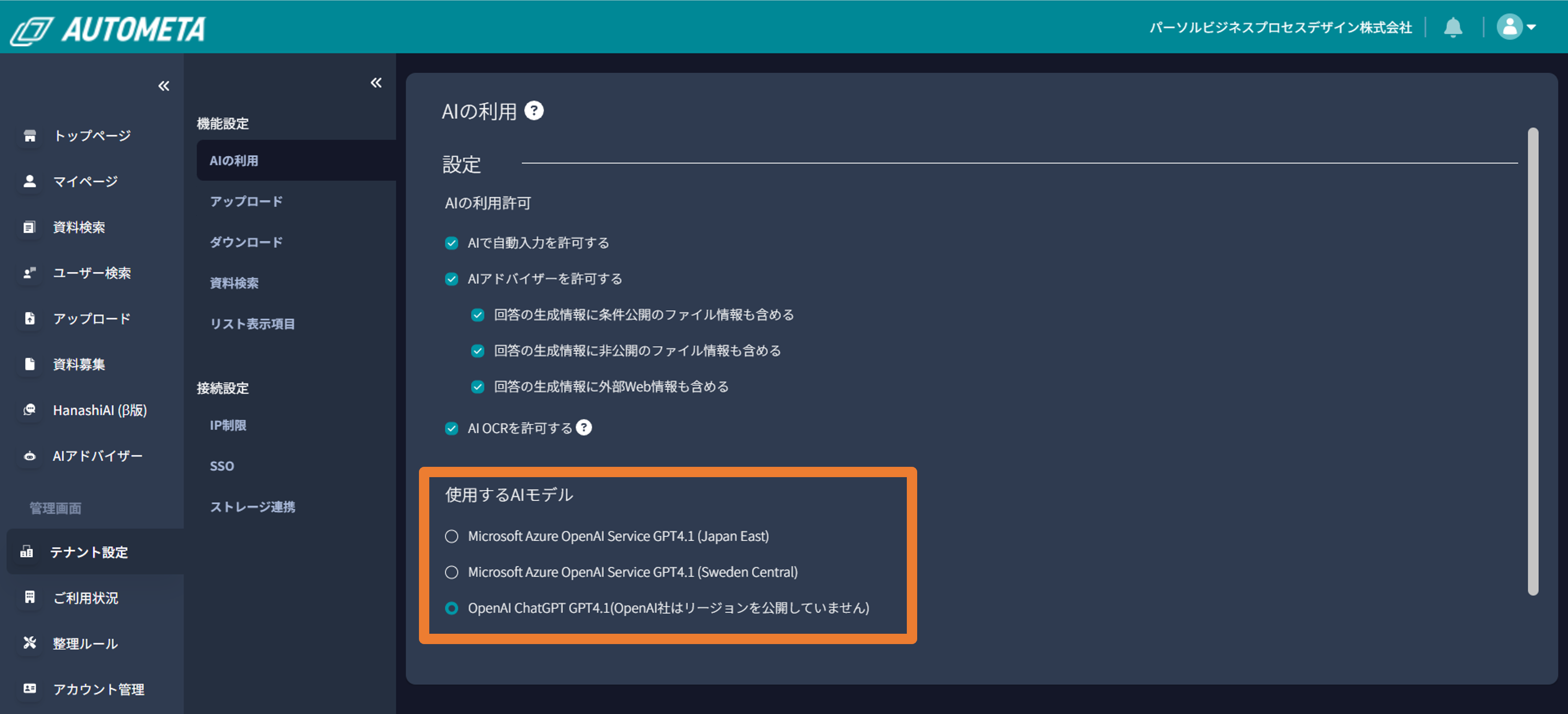The image size is (1568, 714).
Task: Open the notification bell
Action: coord(1453,28)
